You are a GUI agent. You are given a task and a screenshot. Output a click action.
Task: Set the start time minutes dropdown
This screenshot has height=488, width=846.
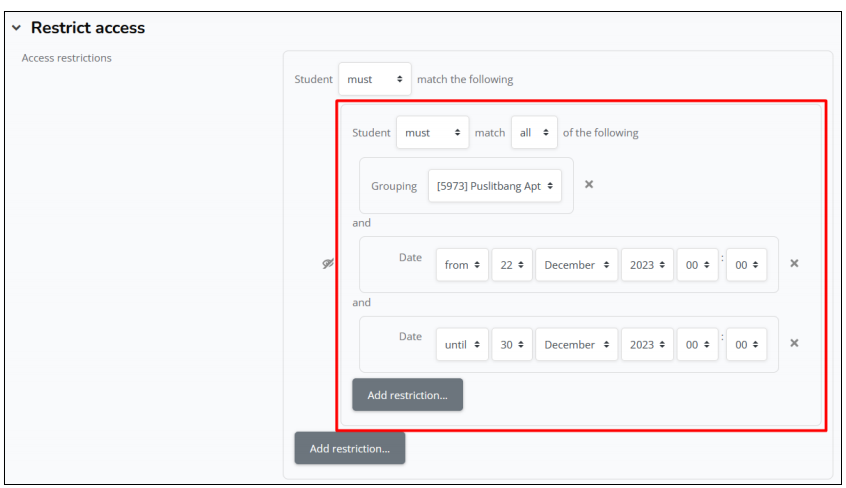click(746, 265)
